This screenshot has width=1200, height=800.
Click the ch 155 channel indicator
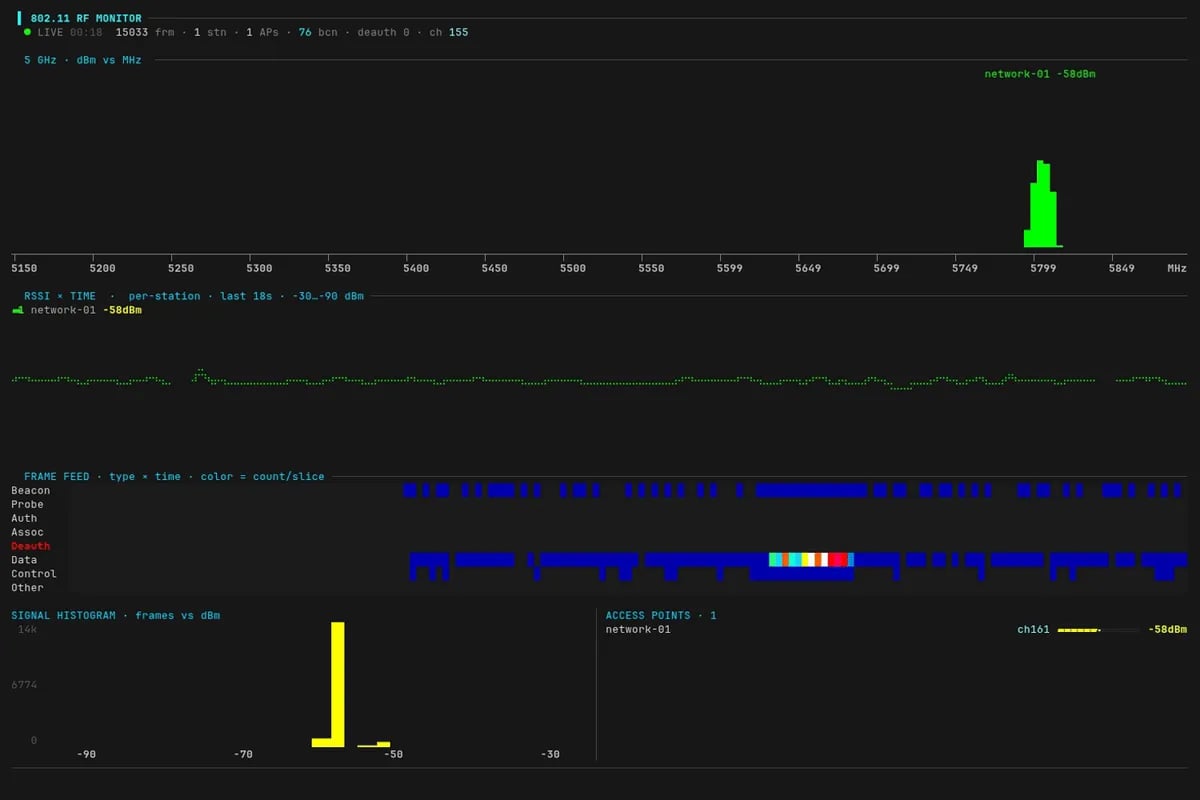(x=448, y=32)
